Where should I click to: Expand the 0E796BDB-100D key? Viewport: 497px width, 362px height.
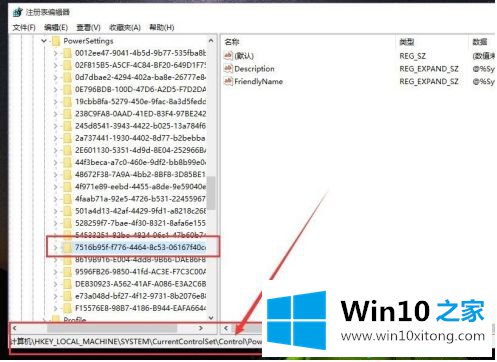[x=55, y=89]
